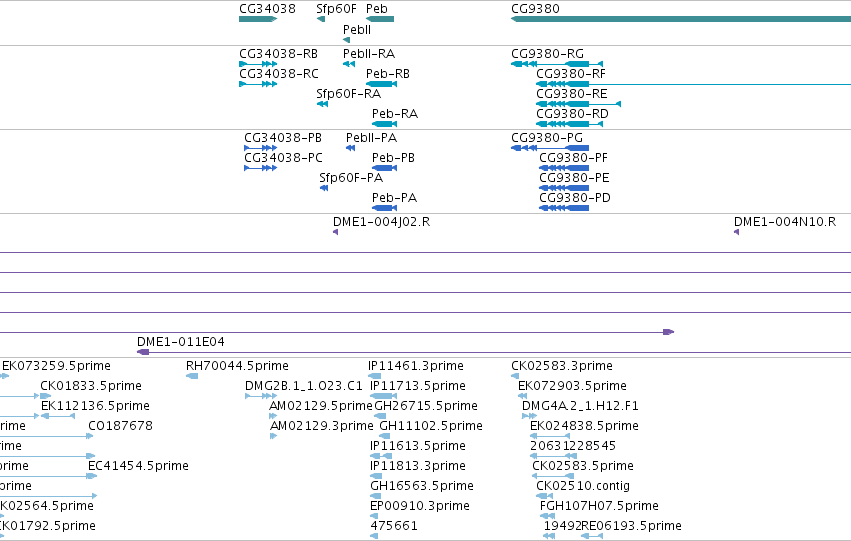The height and width of the screenshot is (541, 851).
Task: Select BAC end DME1-004N10.R
Action: point(736,232)
